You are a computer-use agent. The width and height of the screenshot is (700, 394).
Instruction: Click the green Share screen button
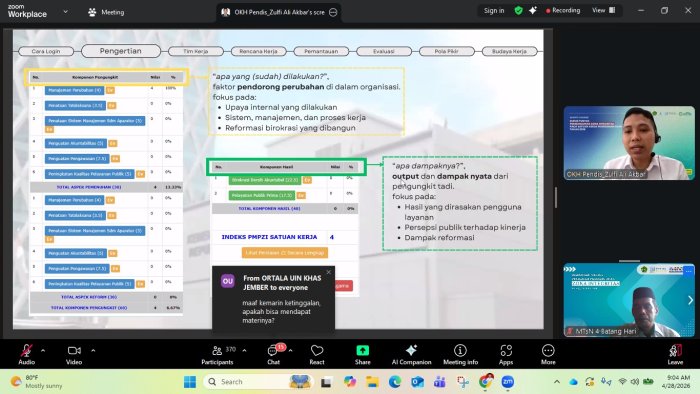362,355
